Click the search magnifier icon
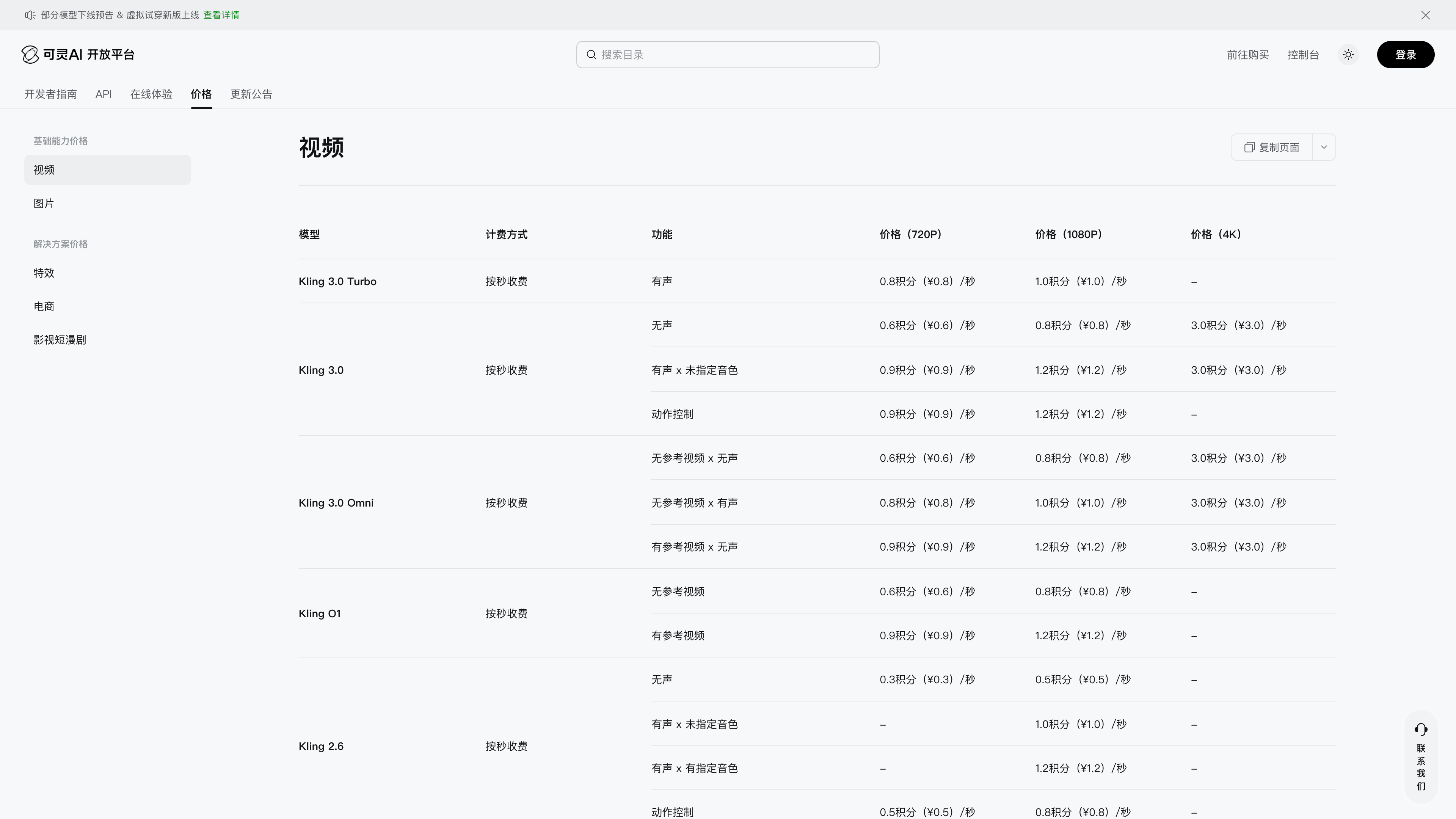Viewport: 1456px width, 819px height. click(x=591, y=55)
